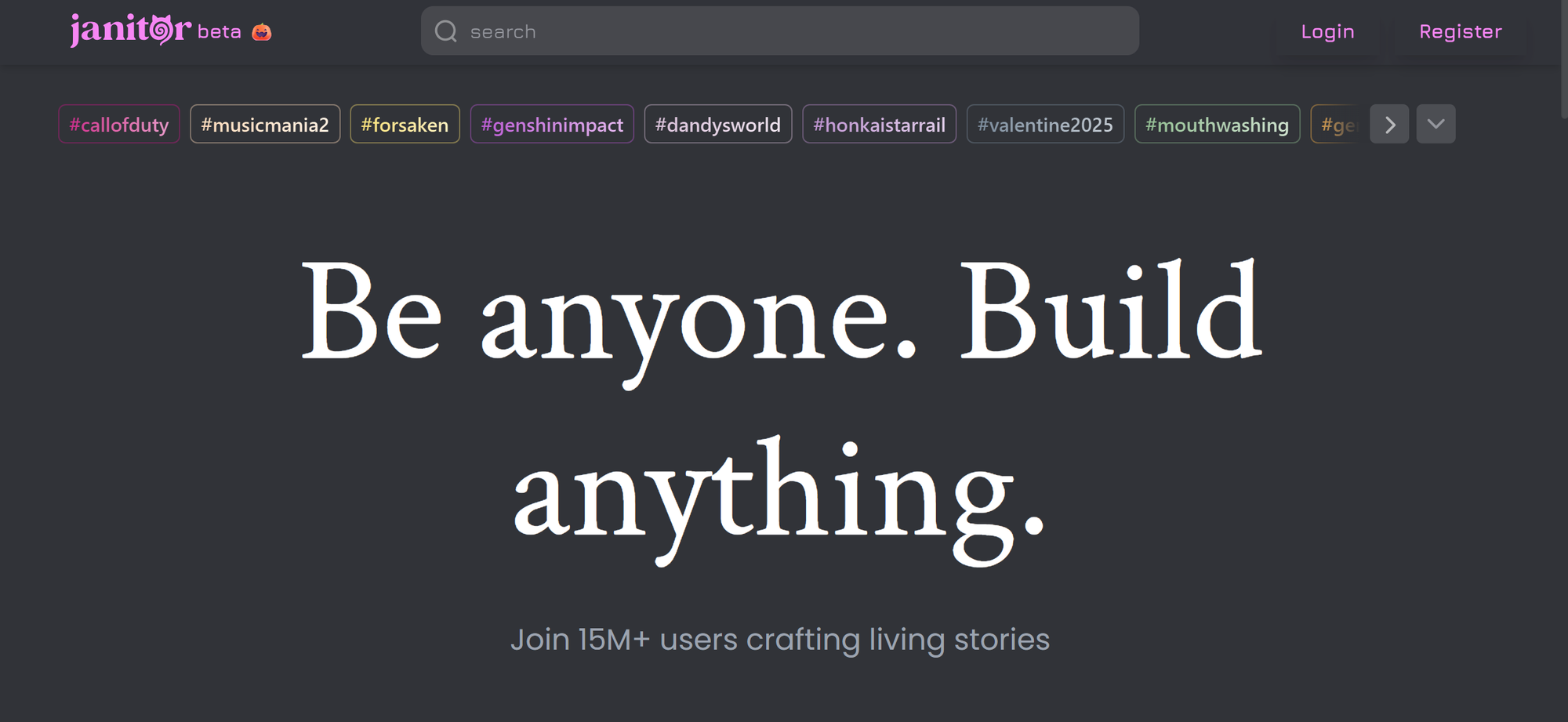Click the beta label
This screenshot has height=722, width=1568.
pyautogui.click(x=220, y=32)
